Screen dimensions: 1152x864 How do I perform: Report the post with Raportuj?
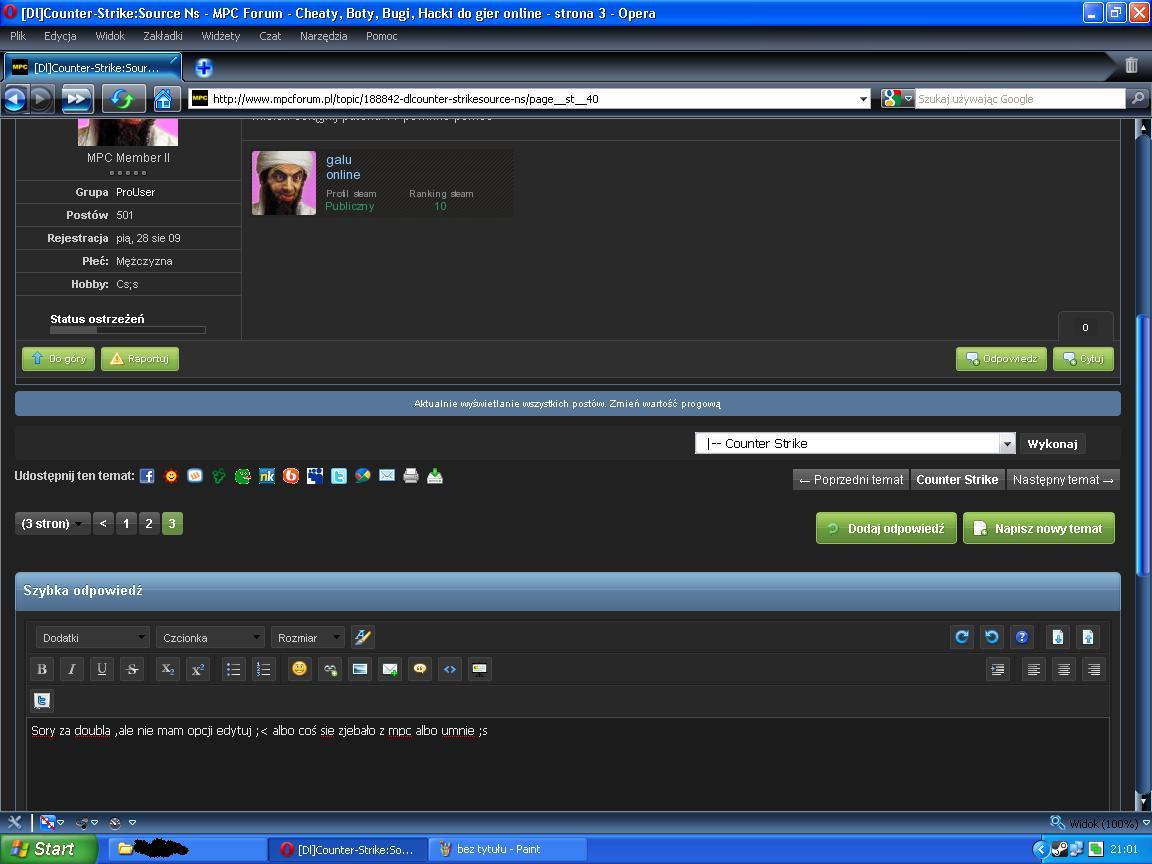pyautogui.click(x=140, y=359)
